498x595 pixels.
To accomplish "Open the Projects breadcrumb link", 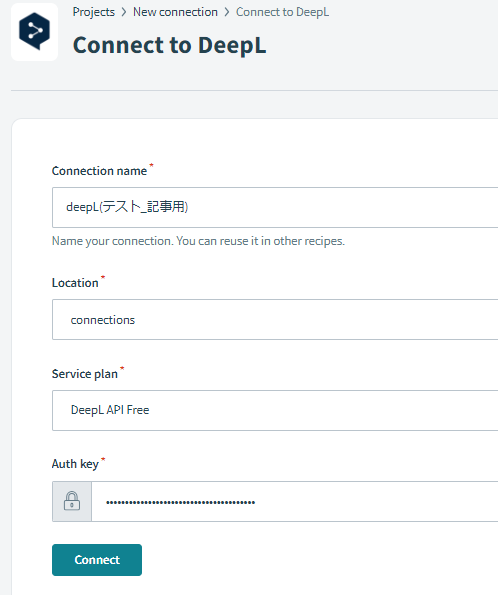I will (x=94, y=12).
